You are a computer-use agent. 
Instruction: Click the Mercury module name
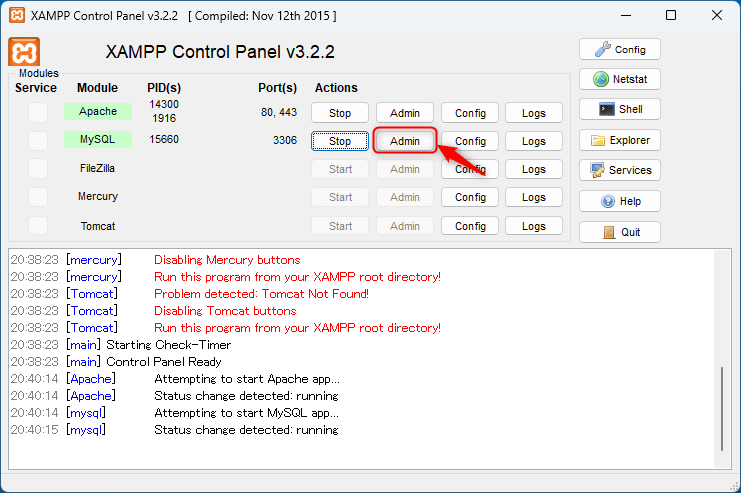point(98,196)
